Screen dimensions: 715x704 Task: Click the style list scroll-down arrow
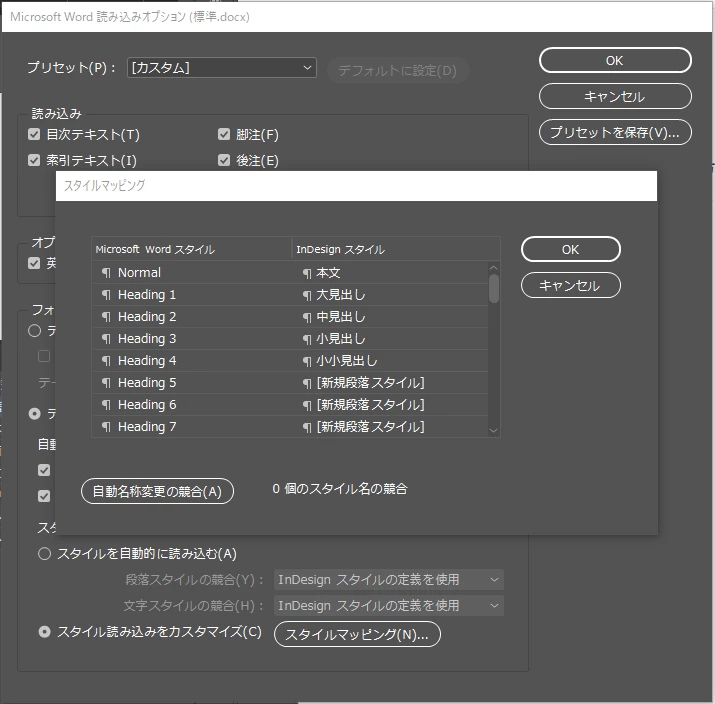(x=493, y=430)
